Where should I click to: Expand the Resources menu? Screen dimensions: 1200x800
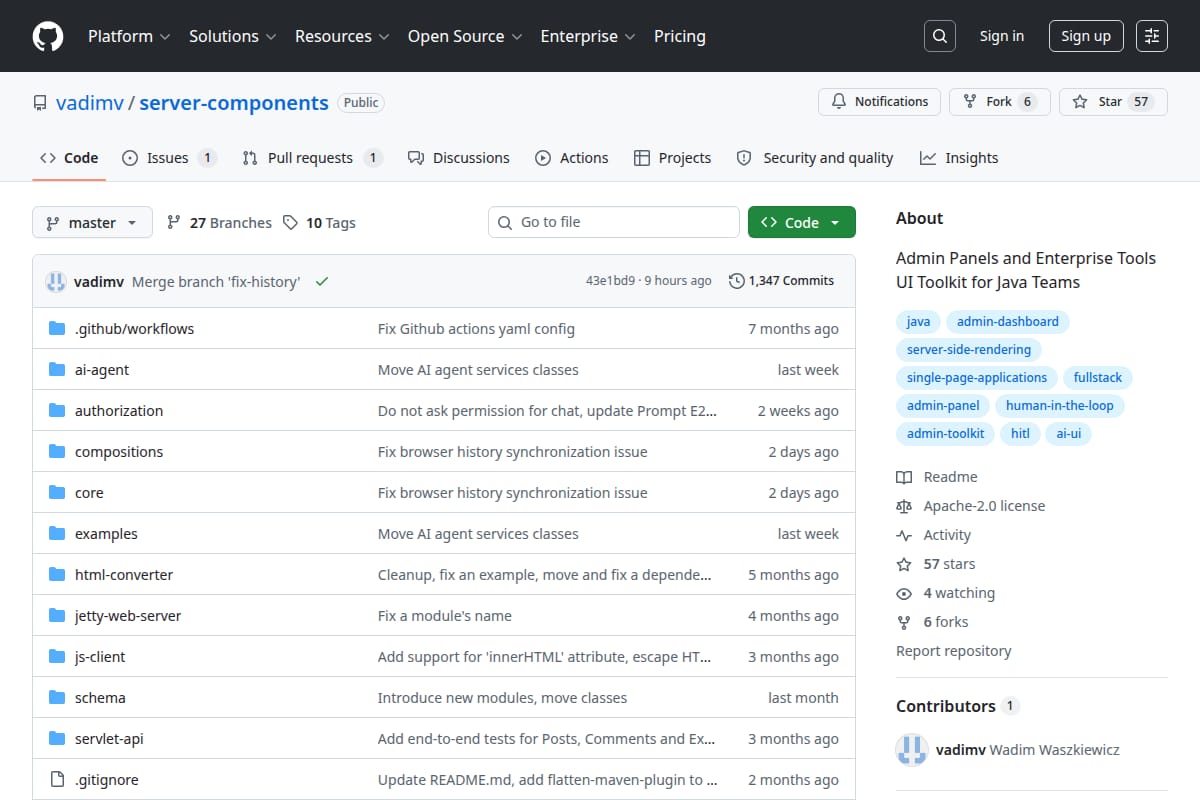[341, 36]
